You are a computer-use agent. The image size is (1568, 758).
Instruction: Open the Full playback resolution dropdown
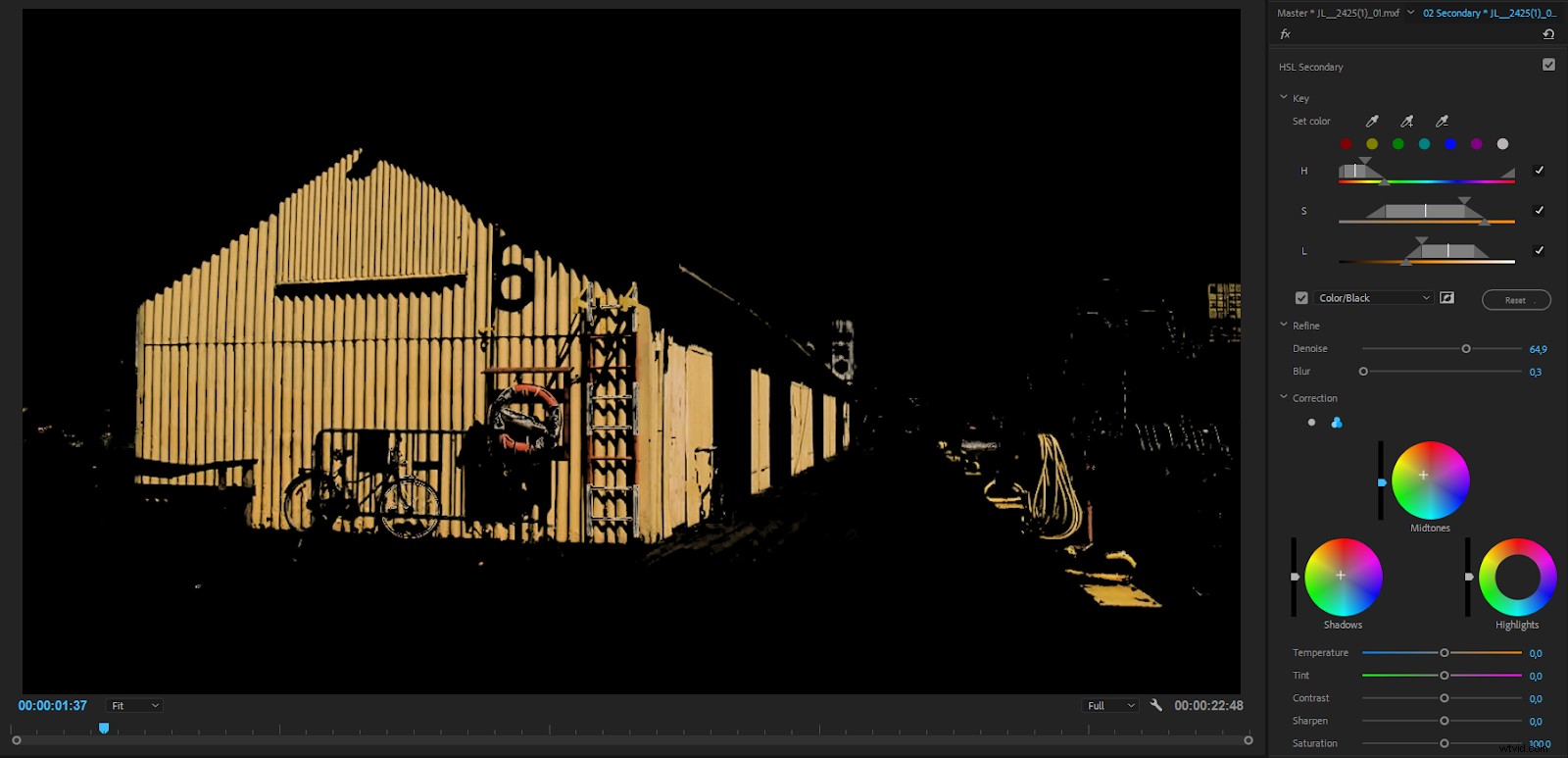pyautogui.click(x=1110, y=706)
